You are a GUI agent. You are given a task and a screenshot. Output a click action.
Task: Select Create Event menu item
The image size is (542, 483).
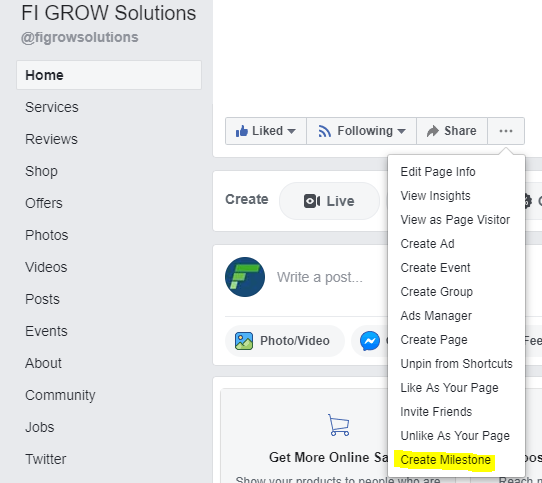click(435, 268)
